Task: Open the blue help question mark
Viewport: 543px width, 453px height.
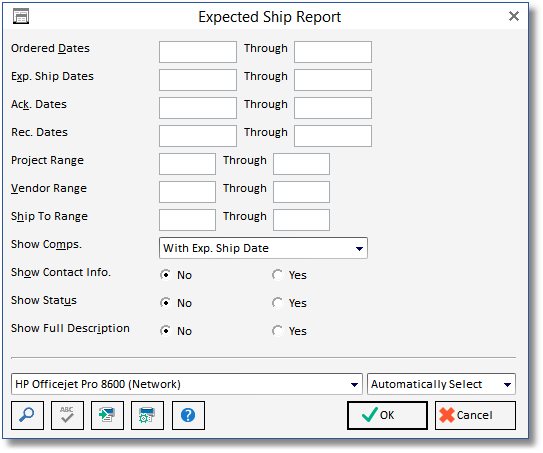Action: [188, 415]
